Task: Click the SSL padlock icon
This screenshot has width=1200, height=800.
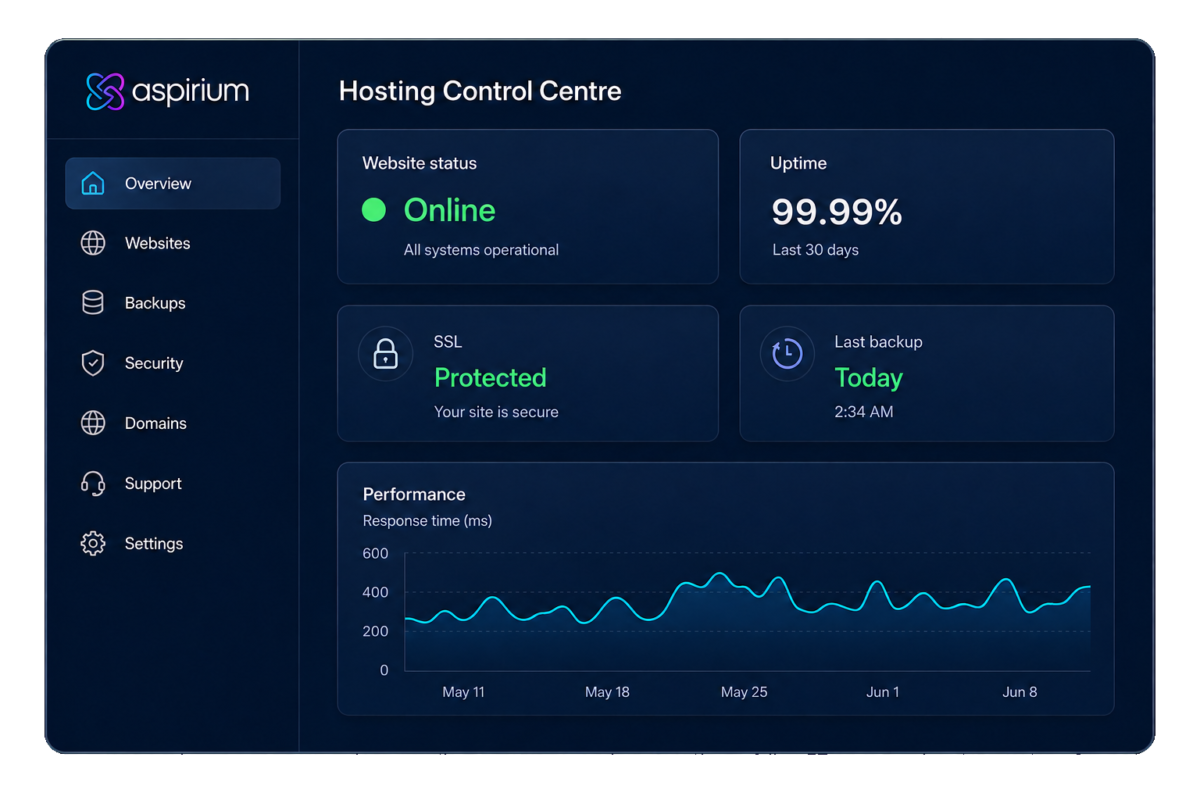Action: [386, 354]
